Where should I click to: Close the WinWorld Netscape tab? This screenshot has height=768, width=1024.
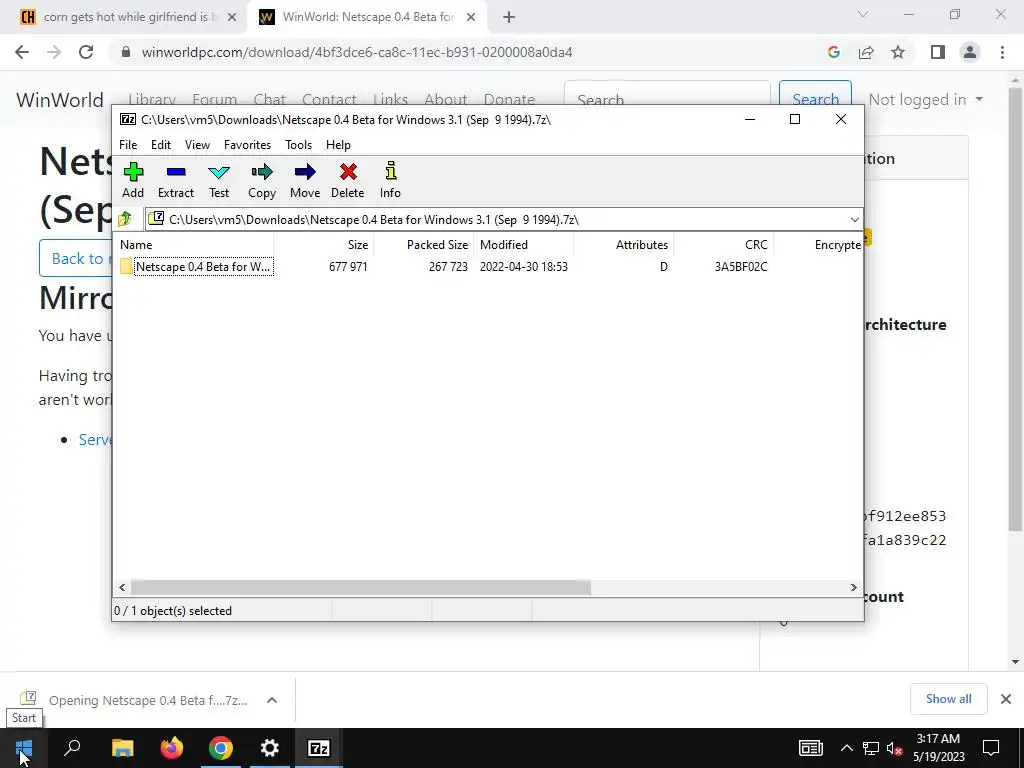[x=471, y=18]
